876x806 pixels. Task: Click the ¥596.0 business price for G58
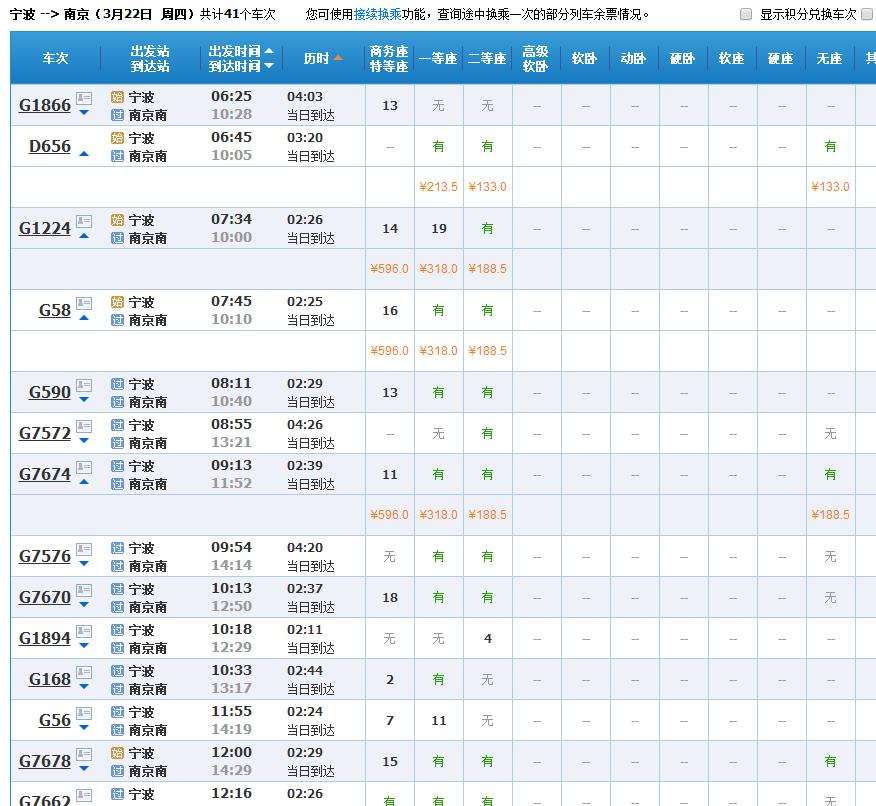tap(389, 351)
